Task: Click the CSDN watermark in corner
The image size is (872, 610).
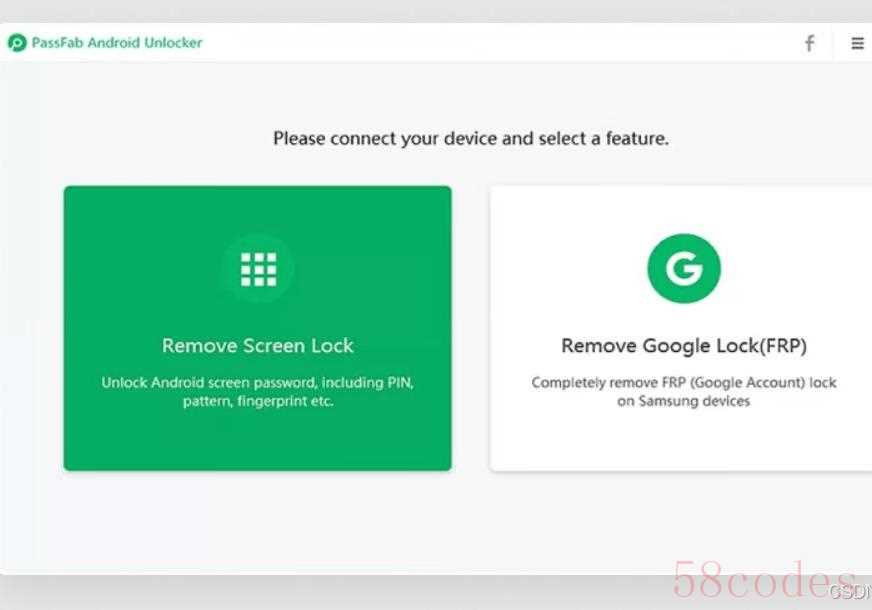Action: pyautogui.click(x=851, y=592)
